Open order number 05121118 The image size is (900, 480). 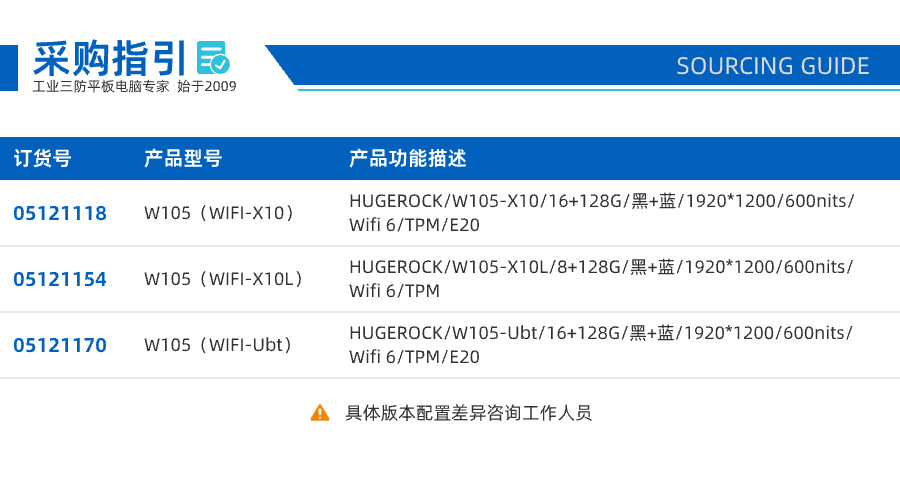point(60,213)
